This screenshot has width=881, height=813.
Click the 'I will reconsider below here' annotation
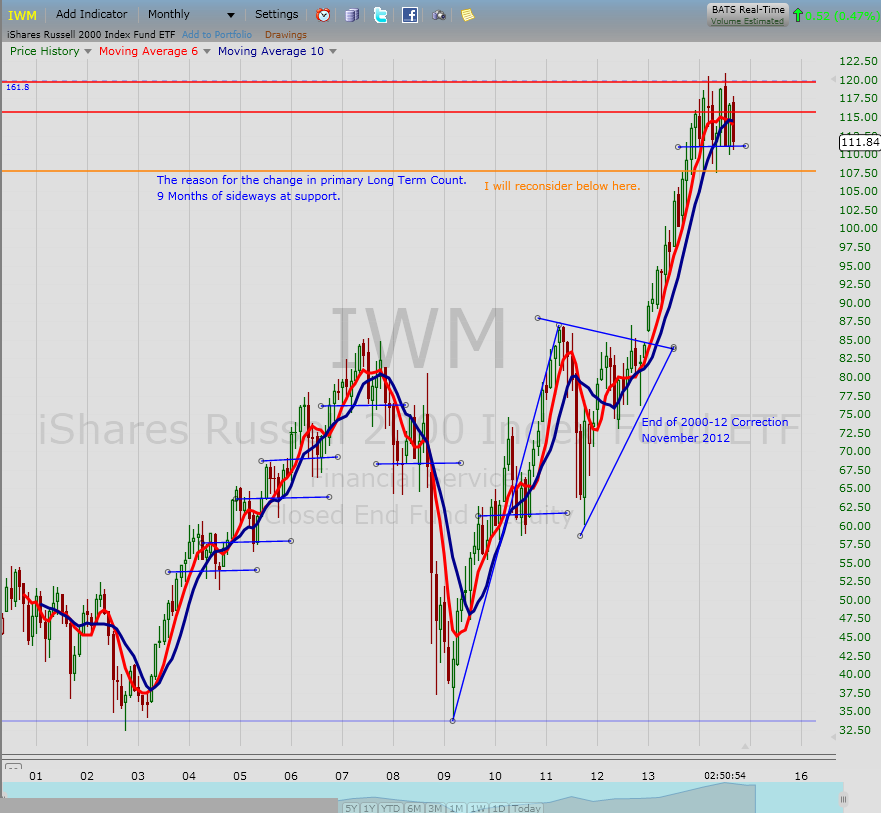[562, 186]
